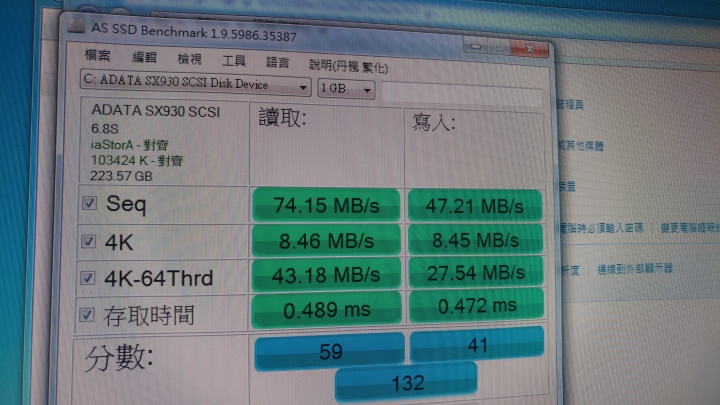
Task: Click the Seq write result 47.21 MB/s
Action: [x=474, y=206]
